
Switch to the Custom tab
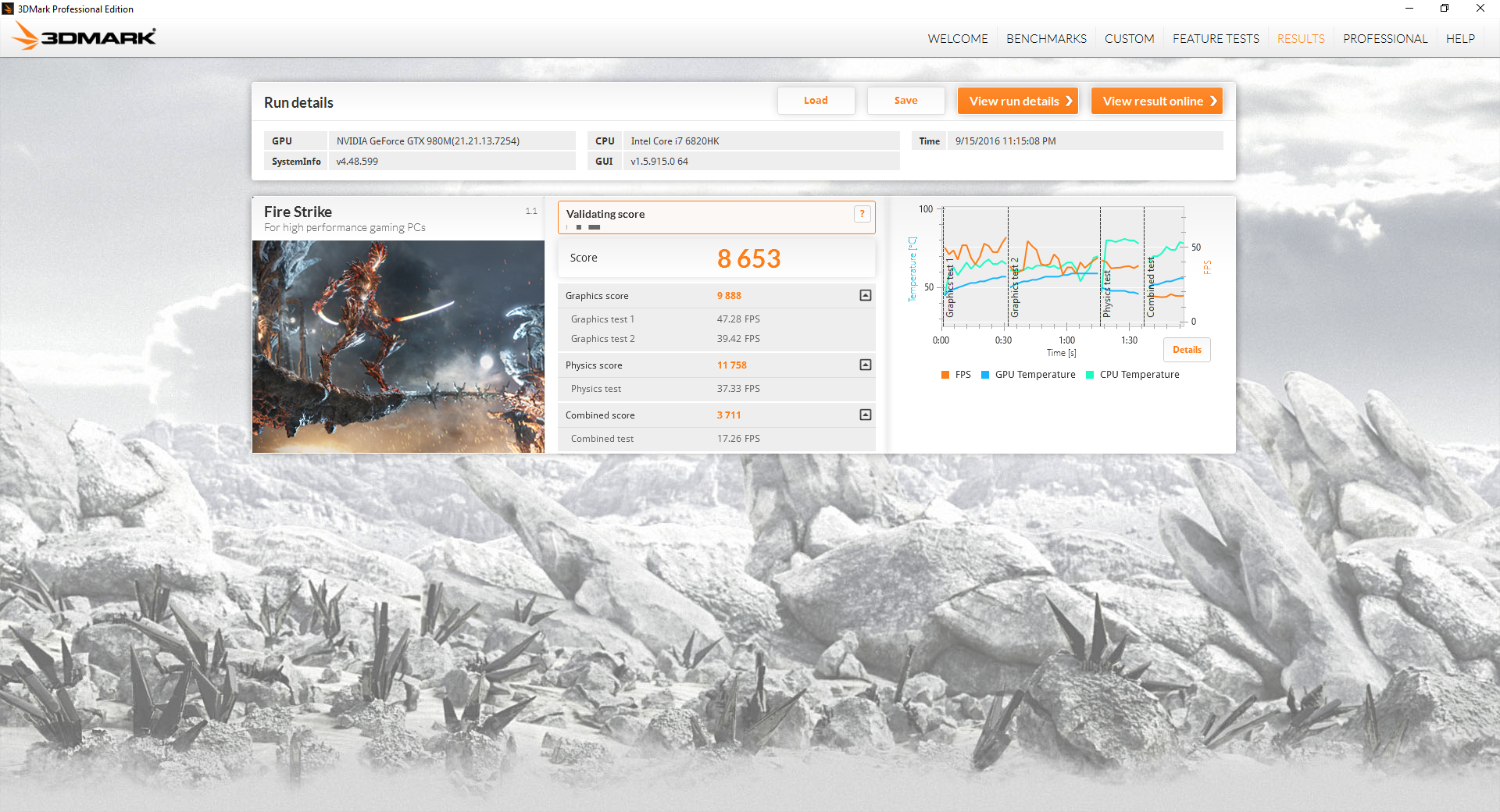pyautogui.click(x=1130, y=38)
